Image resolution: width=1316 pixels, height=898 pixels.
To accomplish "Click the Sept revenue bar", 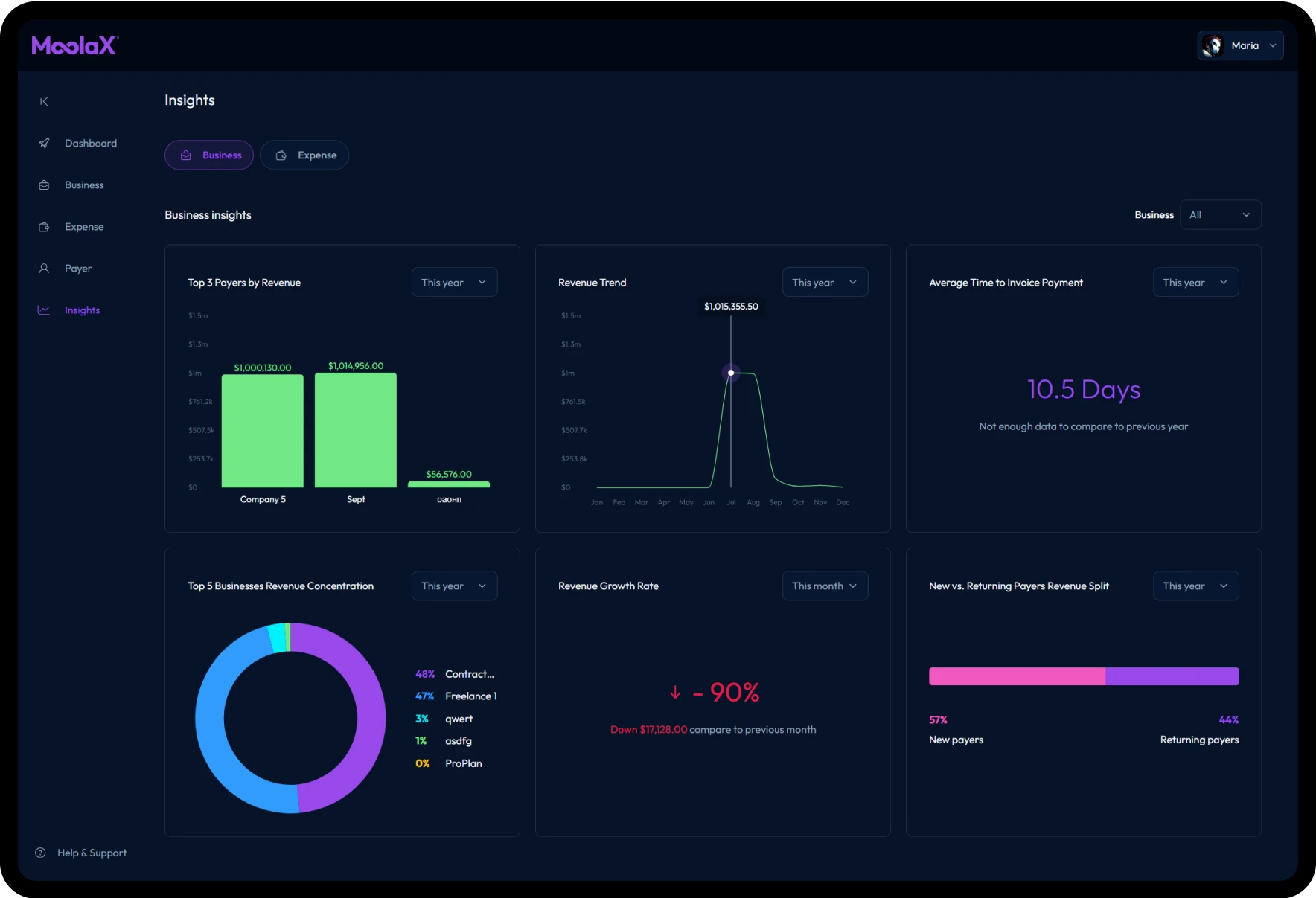I will coord(356,430).
